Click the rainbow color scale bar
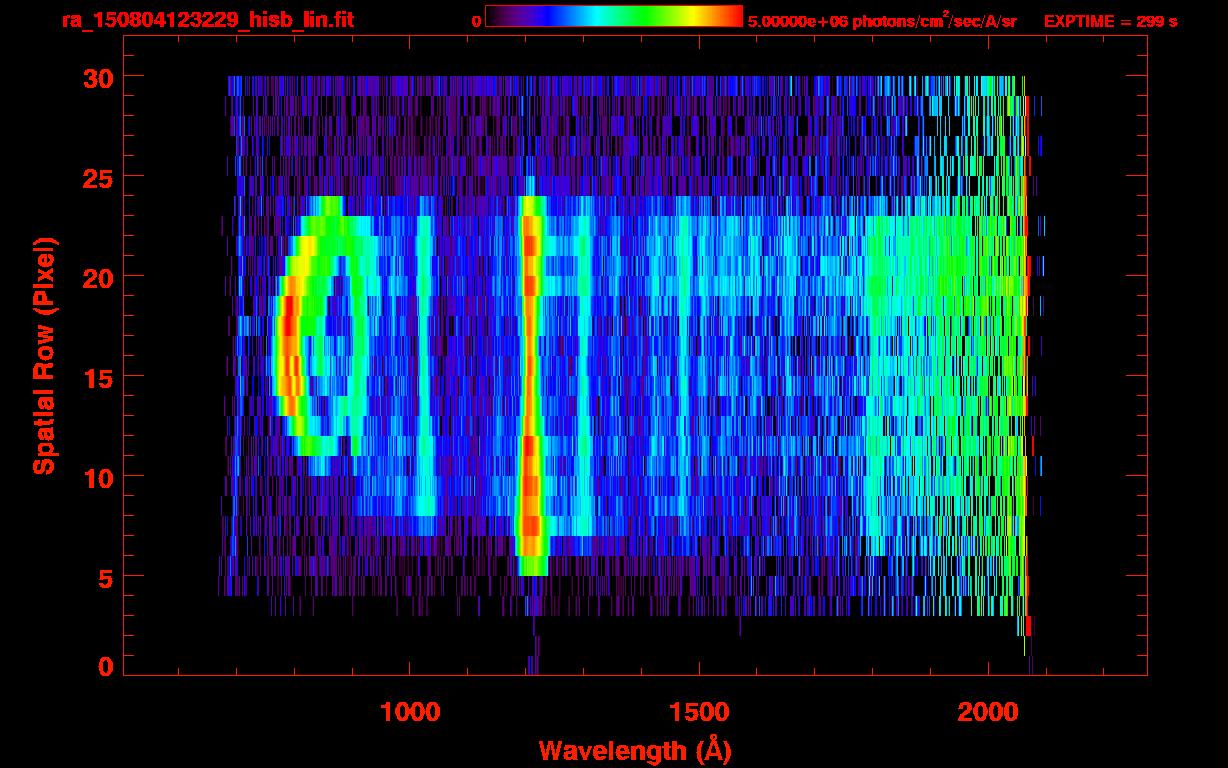 point(614,16)
